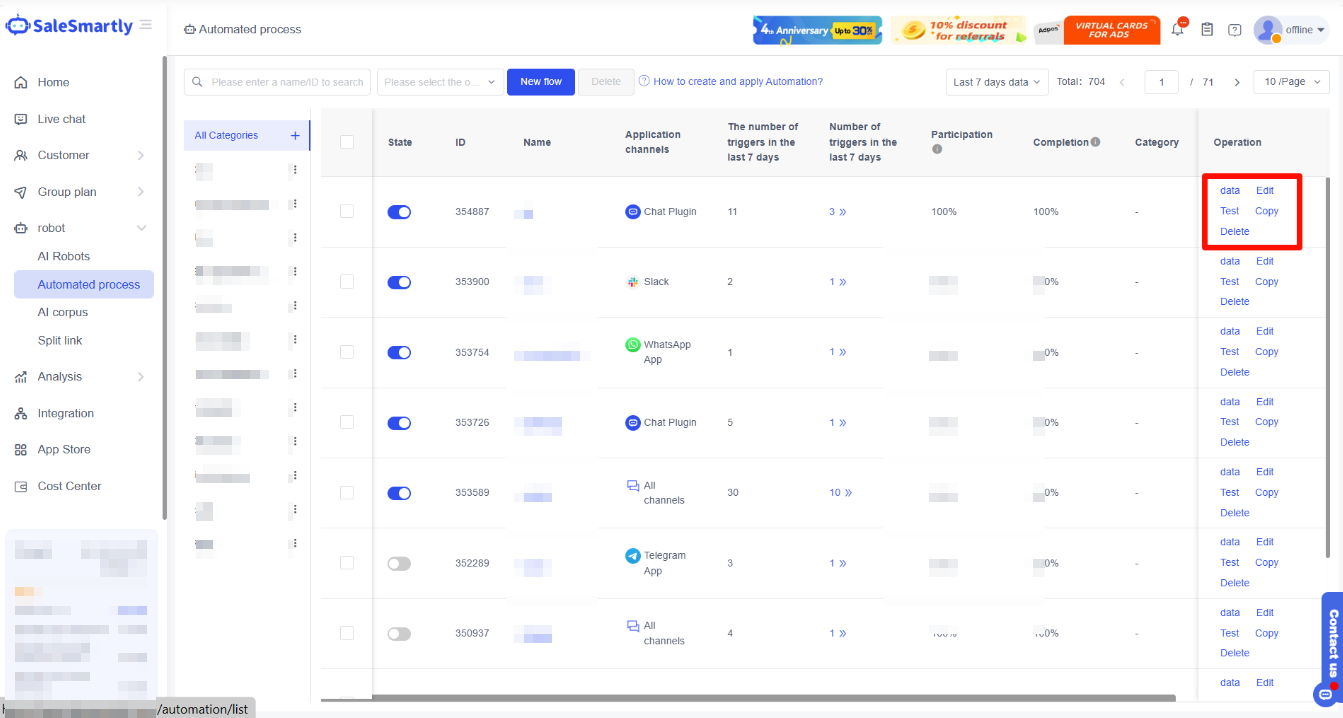This screenshot has width=1343, height=718.
Task: Open the notification bell icon
Action: [x=1178, y=30]
